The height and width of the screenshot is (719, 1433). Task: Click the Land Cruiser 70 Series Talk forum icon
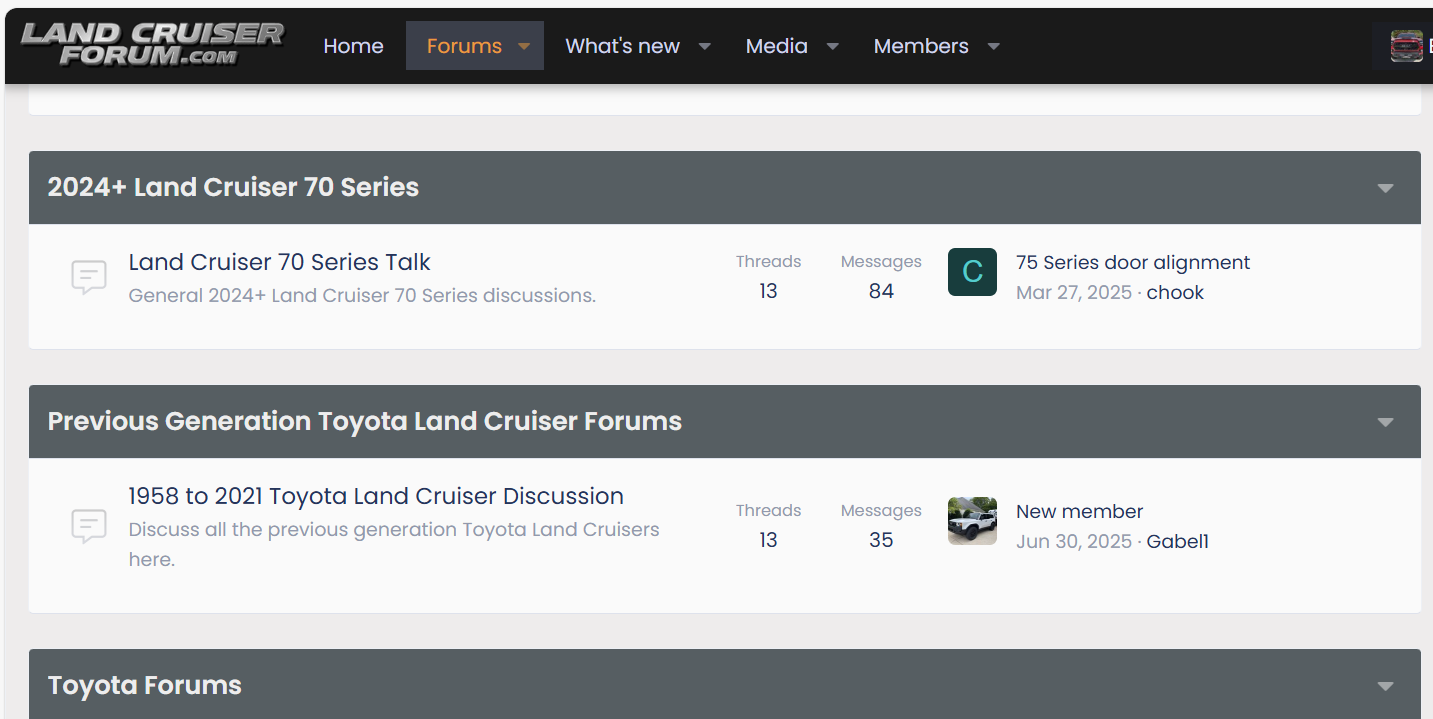click(x=89, y=277)
